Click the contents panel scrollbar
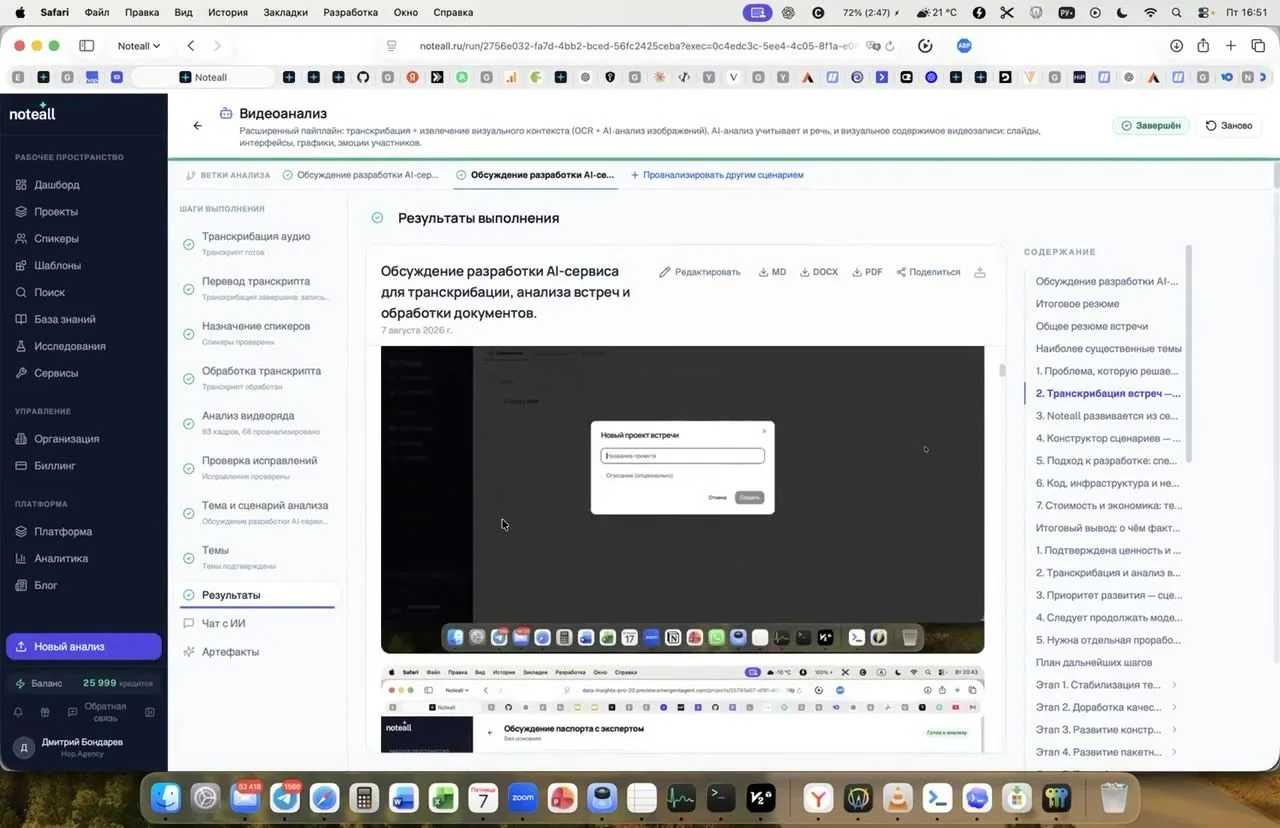The width and height of the screenshot is (1280, 828). click(x=1189, y=353)
